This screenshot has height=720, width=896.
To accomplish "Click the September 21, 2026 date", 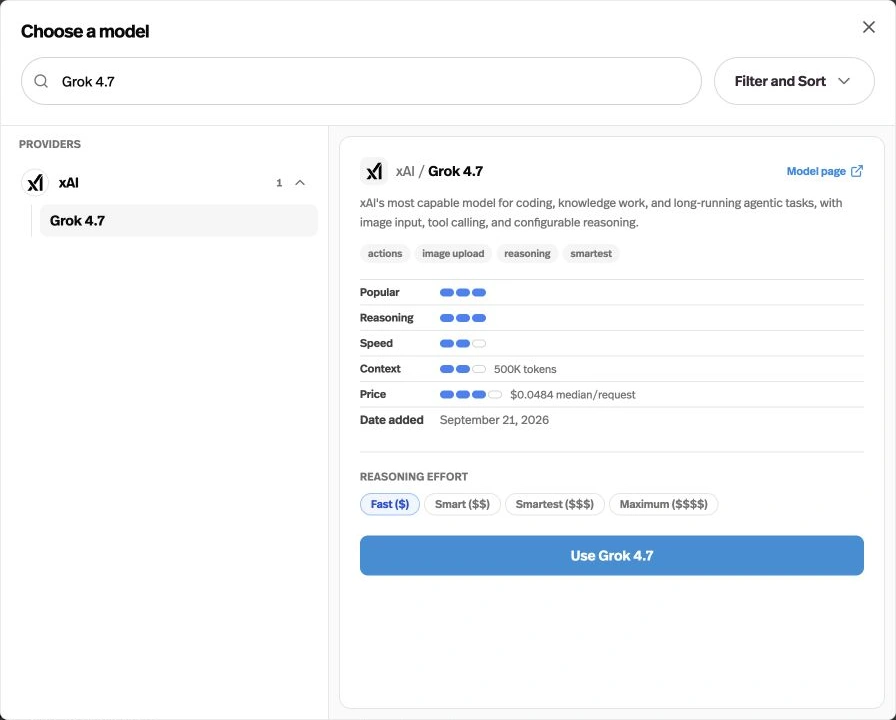I will (x=494, y=420).
